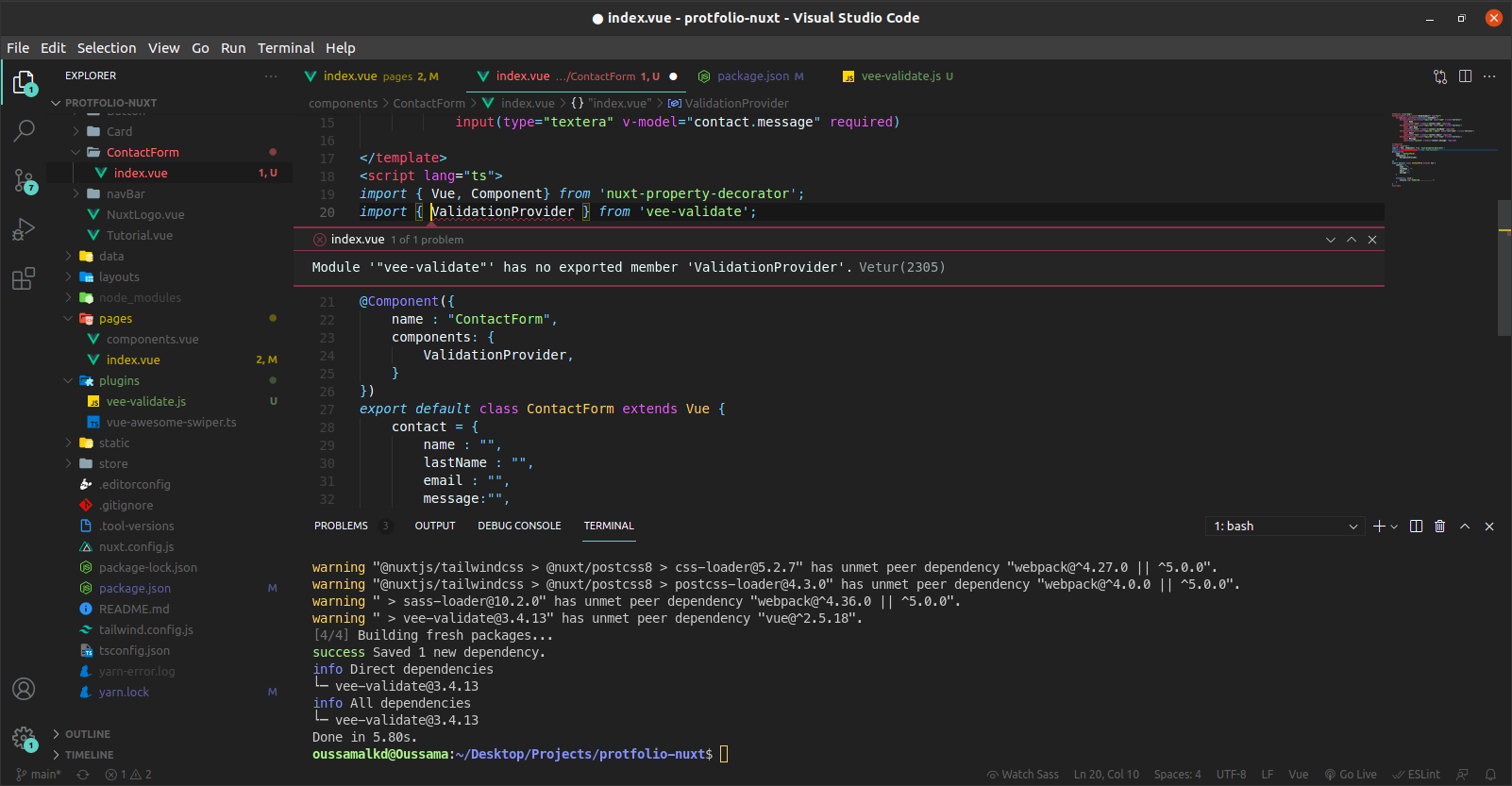Kill the terminal with trash icon
Screen dimensions: 1512x786
pos(1440,527)
